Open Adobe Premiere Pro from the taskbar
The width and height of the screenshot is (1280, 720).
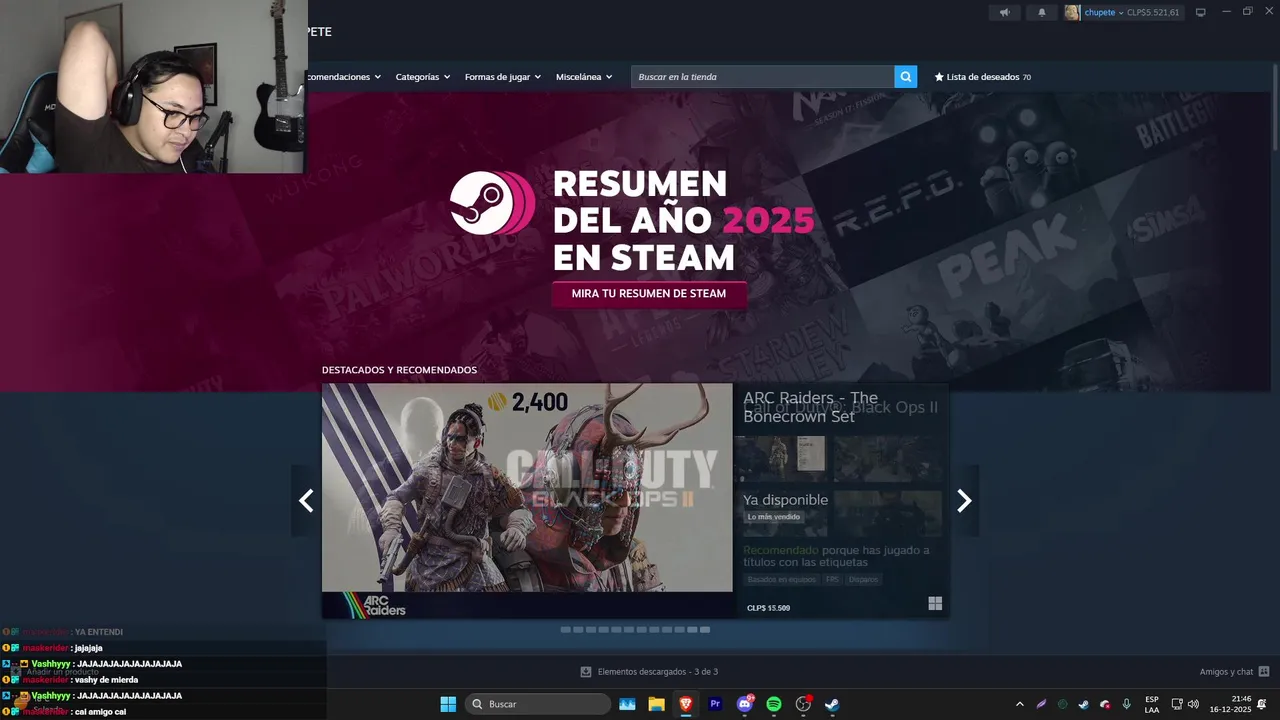click(715, 704)
